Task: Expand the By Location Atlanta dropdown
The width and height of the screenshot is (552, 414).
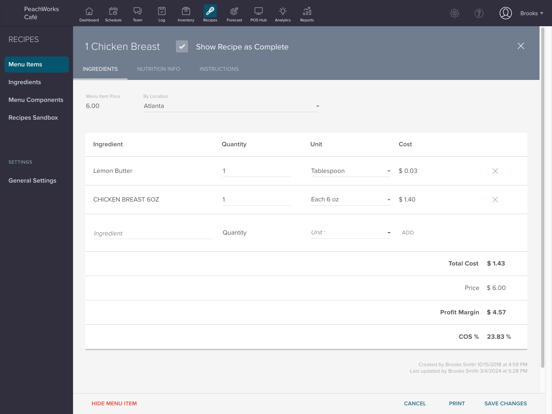Action: coord(231,106)
